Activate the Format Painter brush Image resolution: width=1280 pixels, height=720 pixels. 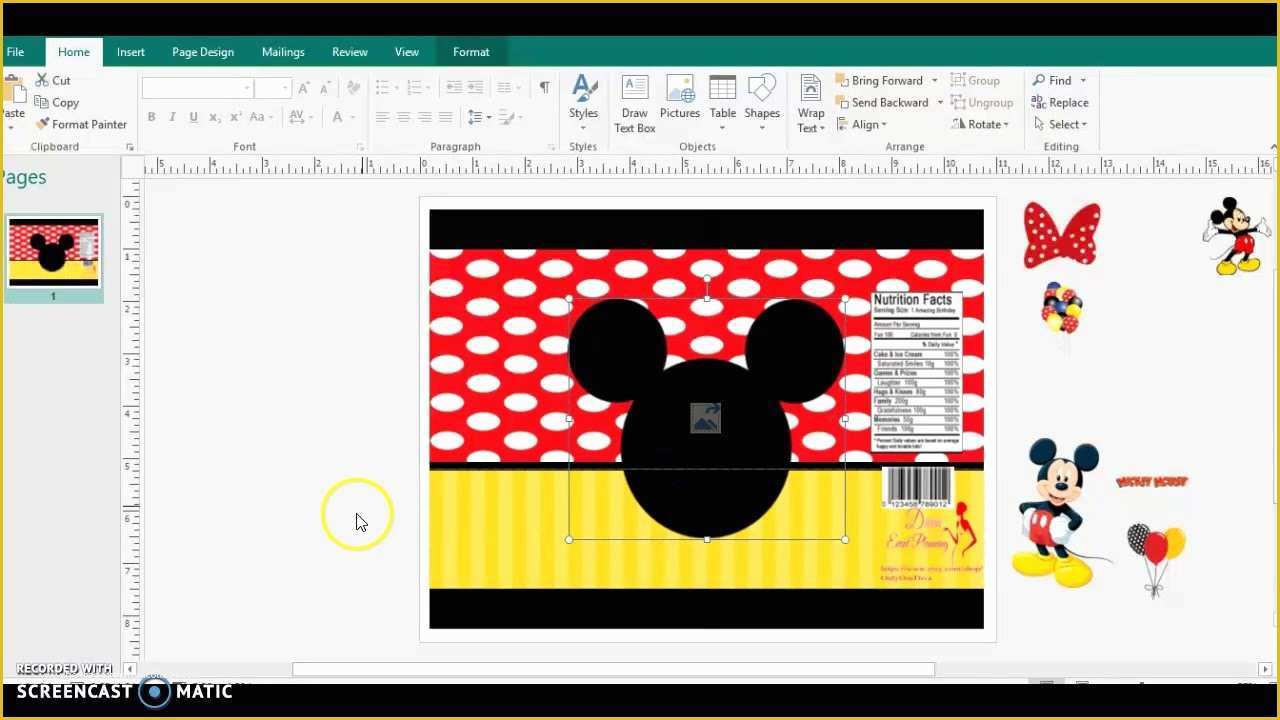pos(42,124)
